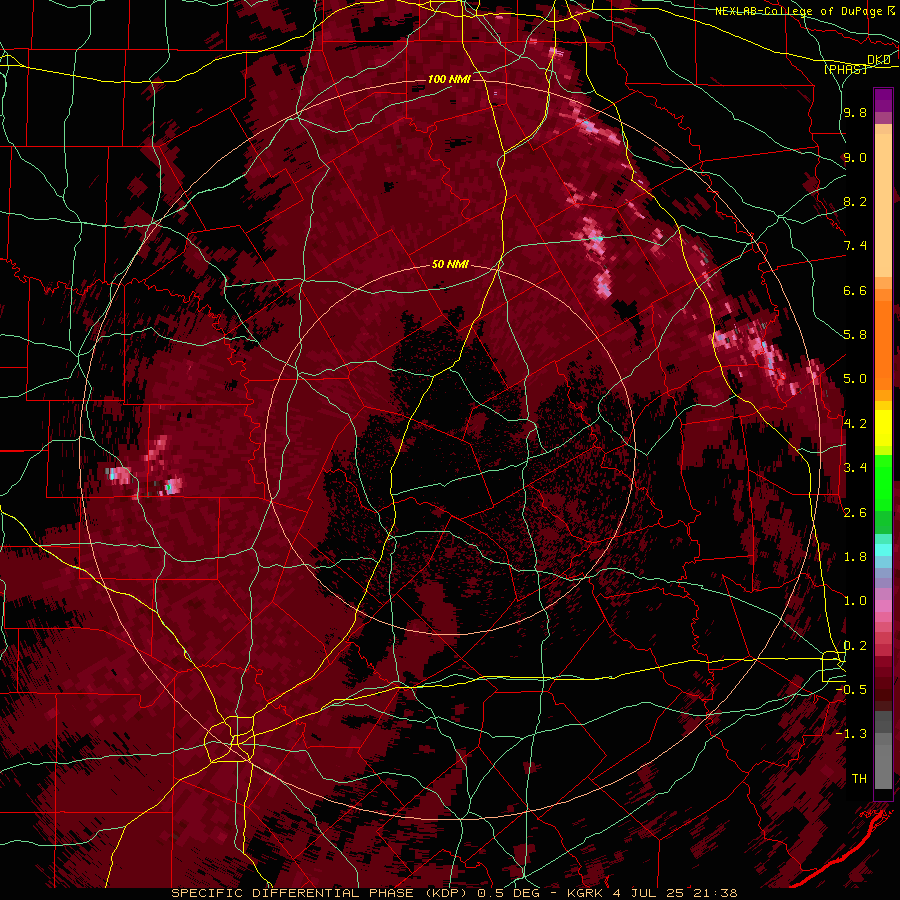Select the 9.0 value on the color scale
The height and width of the screenshot is (900, 900).
855,157
